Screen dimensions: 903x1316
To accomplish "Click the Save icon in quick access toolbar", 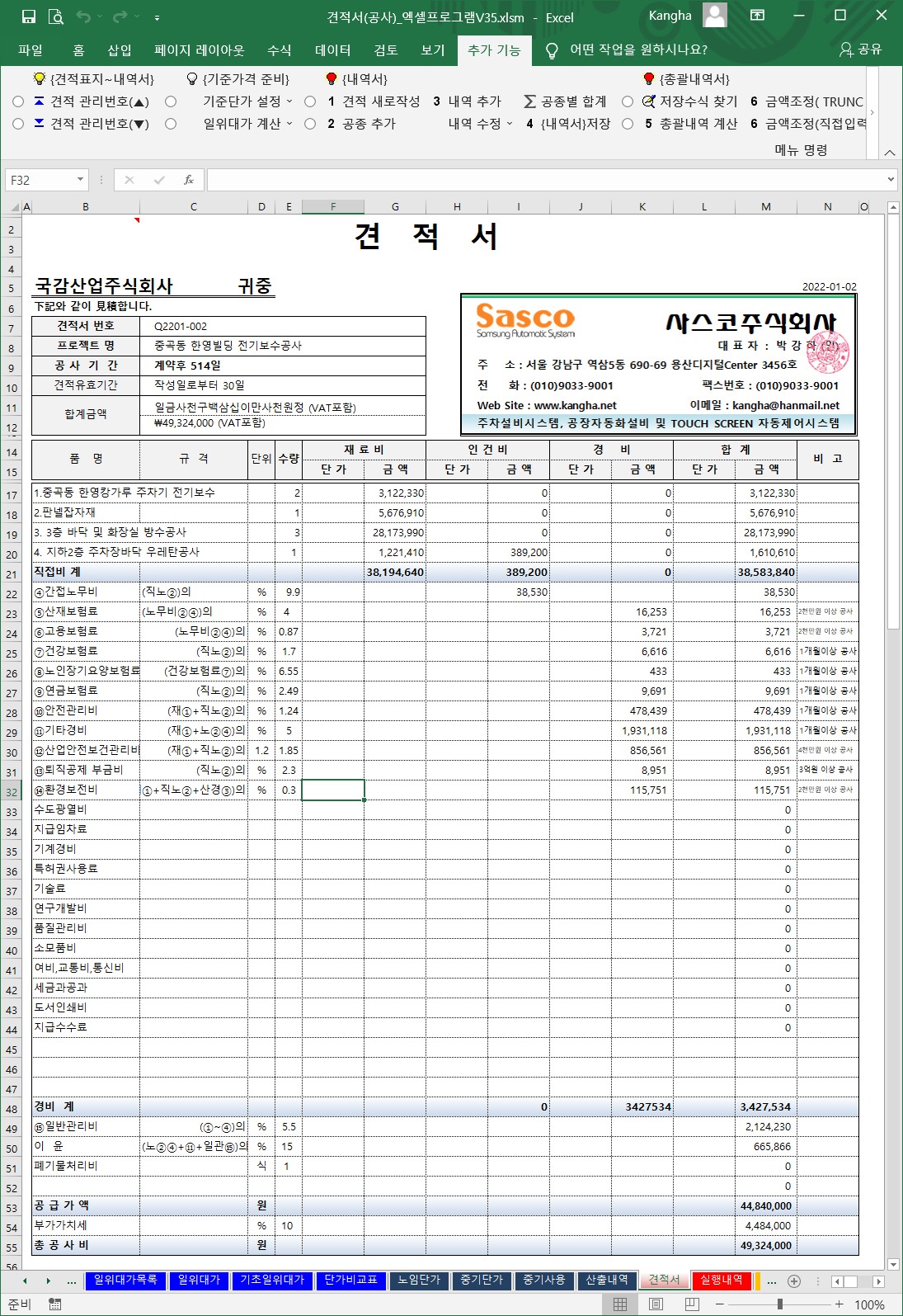I will coord(29,17).
